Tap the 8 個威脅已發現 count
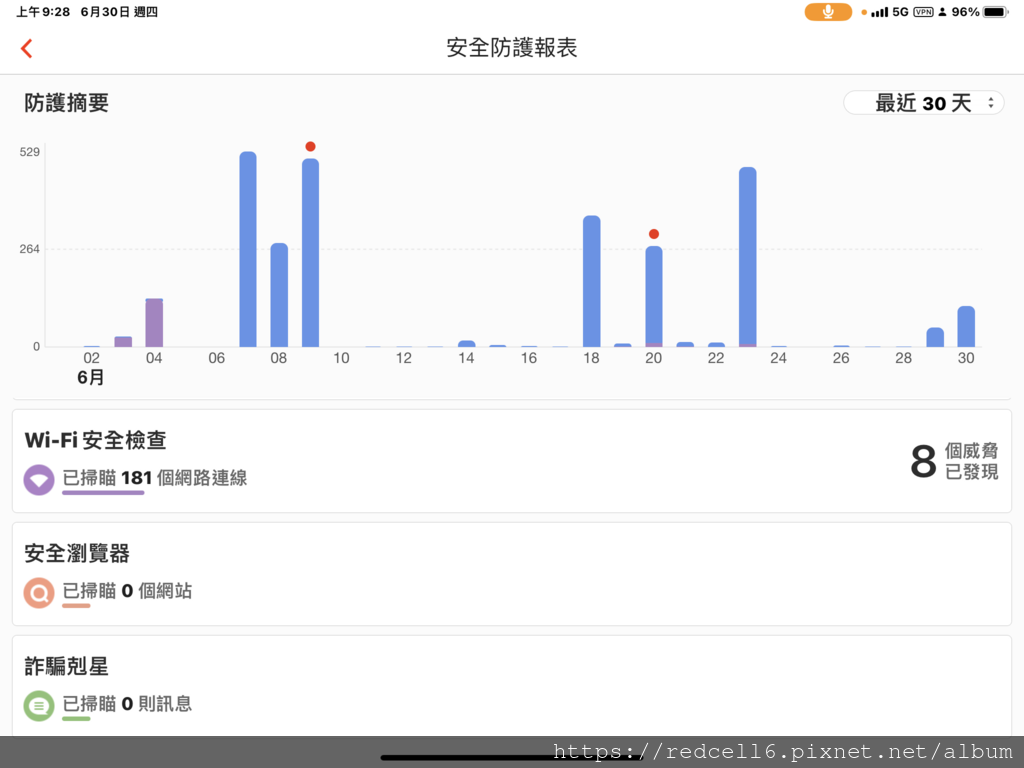Viewport: 1024px width, 768px height. [x=954, y=461]
